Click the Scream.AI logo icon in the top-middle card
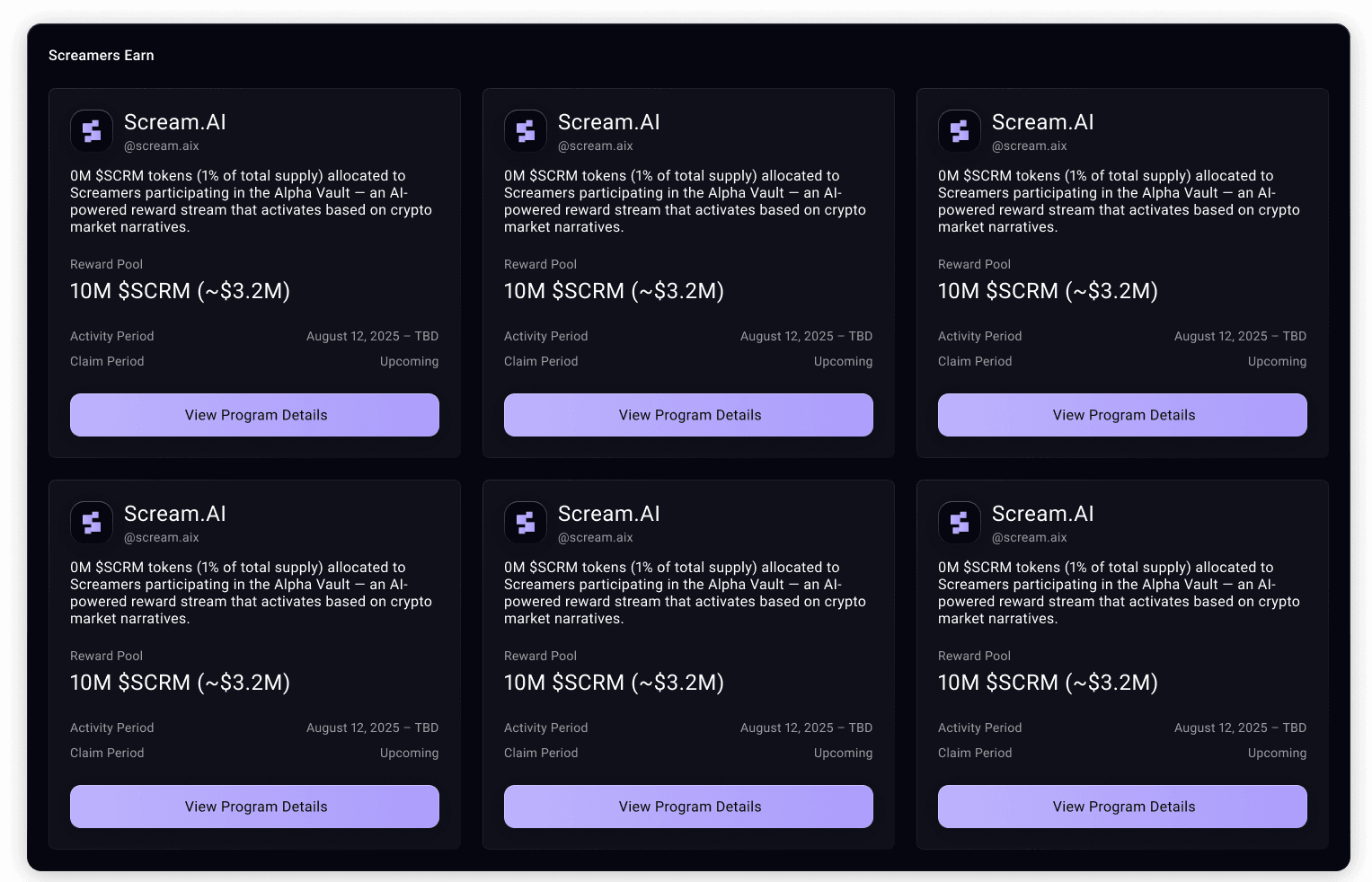Image resolution: width=1372 pixels, height=882 pixels. click(x=526, y=131)
